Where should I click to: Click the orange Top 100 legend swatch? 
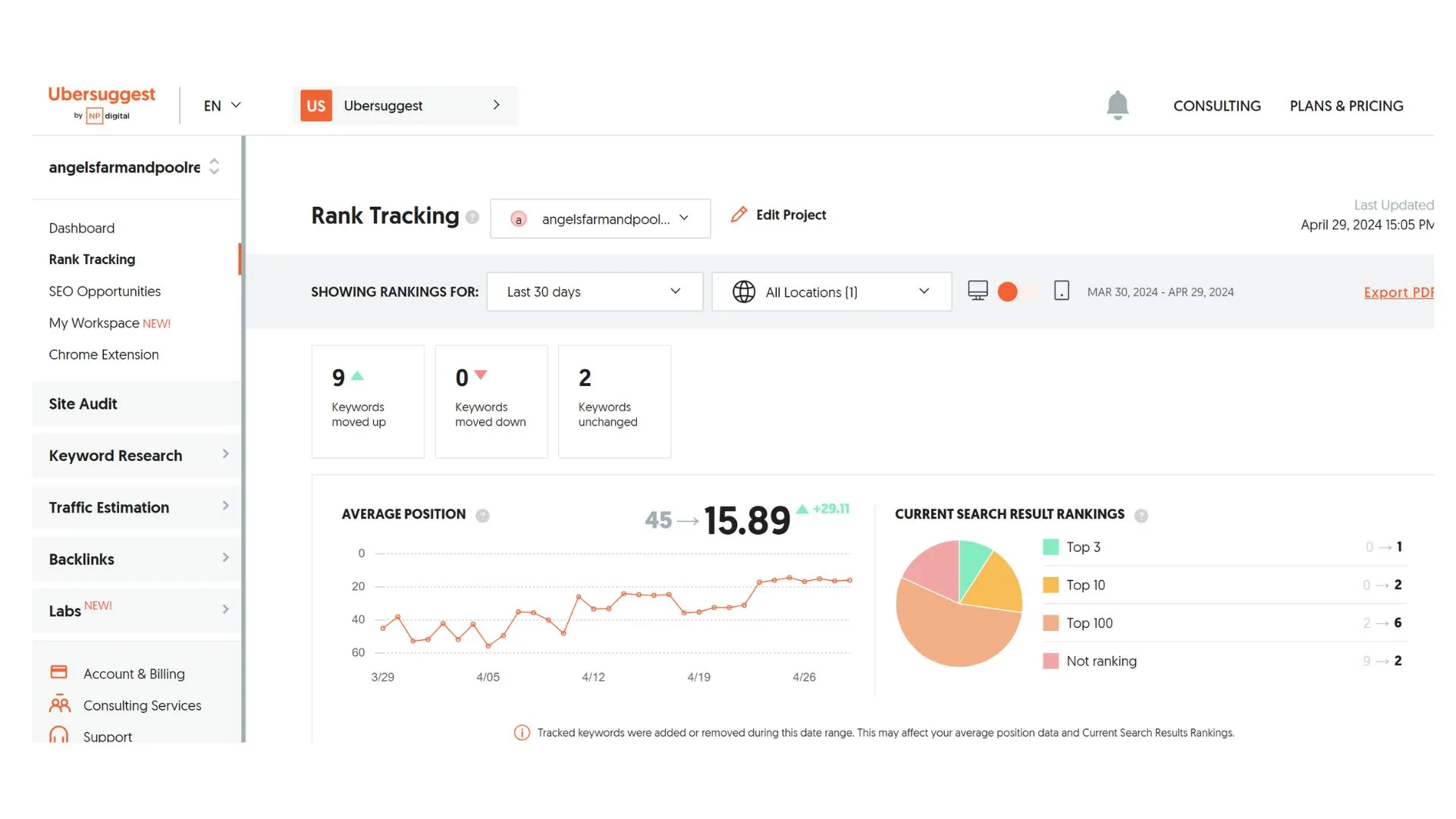point(1050,623)
